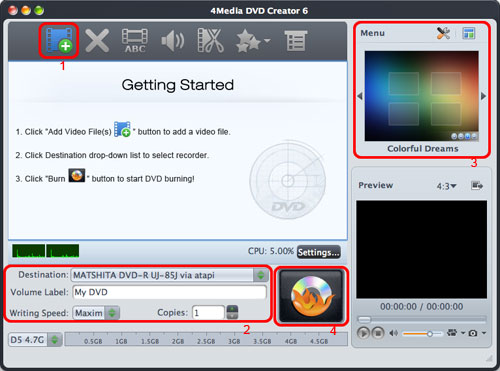The image size is (500, 371).
Task: Click the Stop button in Preview
Action: (378, 333)
